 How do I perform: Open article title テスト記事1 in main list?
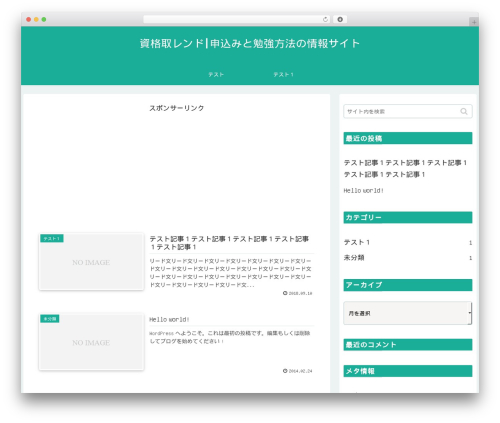pyautogui.click(x=229, y=243)
